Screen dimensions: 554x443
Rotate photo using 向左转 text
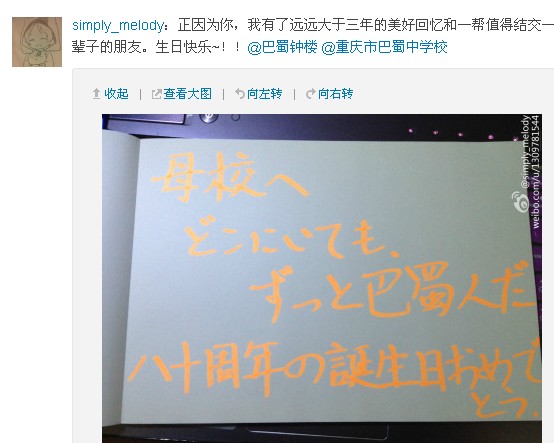coord(264,94)
